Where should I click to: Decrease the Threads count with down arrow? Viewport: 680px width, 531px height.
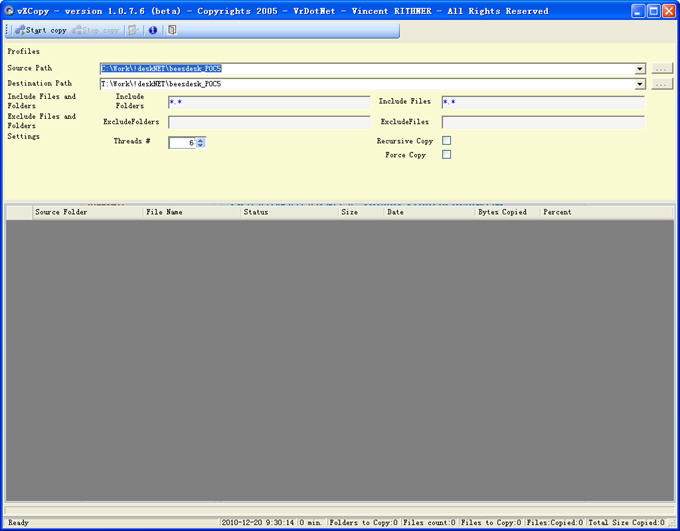(x=200, y=145)
